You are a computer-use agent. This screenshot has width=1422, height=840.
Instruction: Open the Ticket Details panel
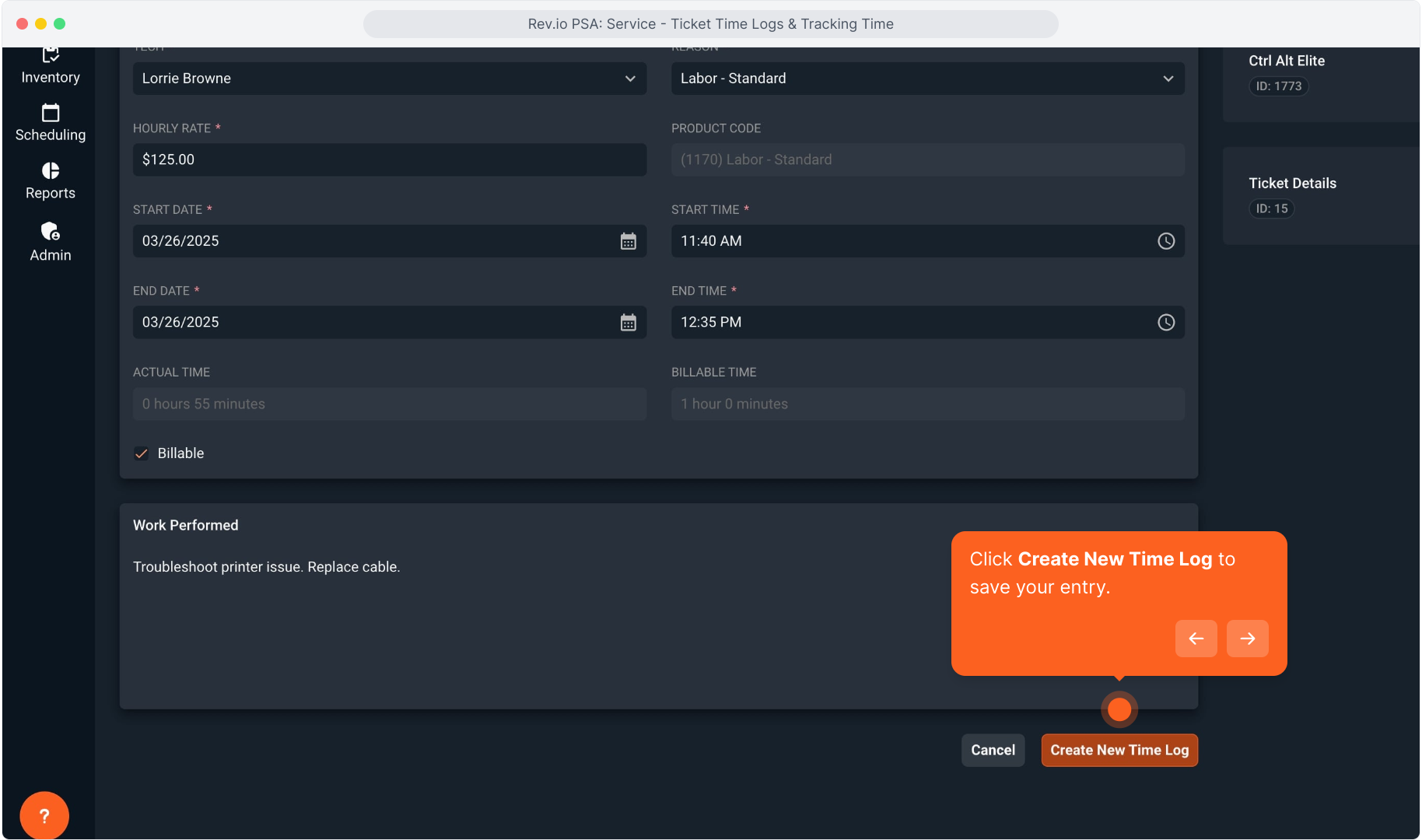click(x=1292, y=184)
